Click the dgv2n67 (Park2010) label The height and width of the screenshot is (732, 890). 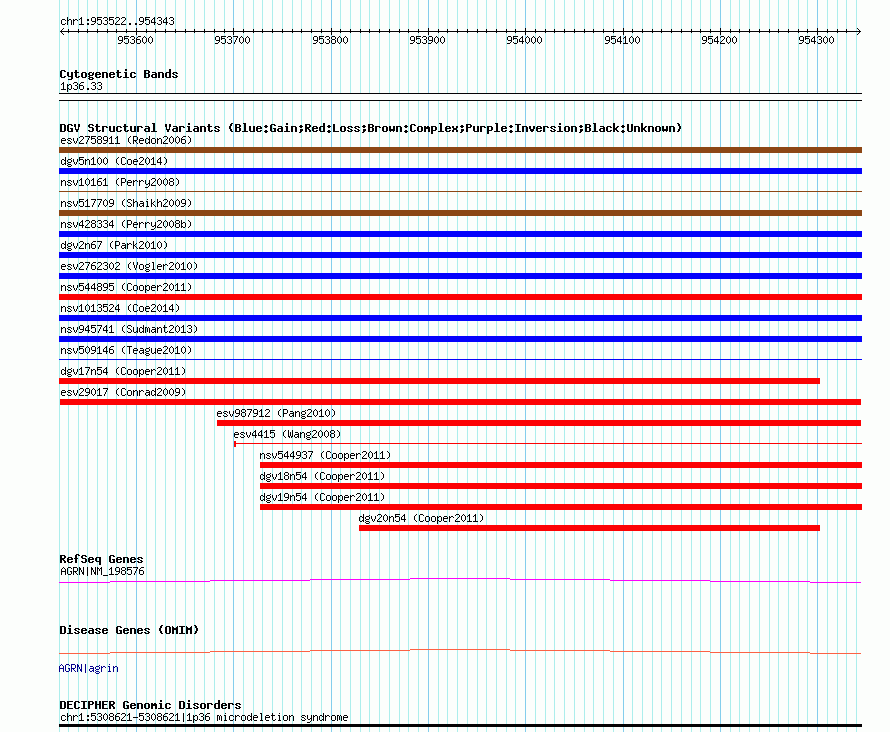(114, 245)
